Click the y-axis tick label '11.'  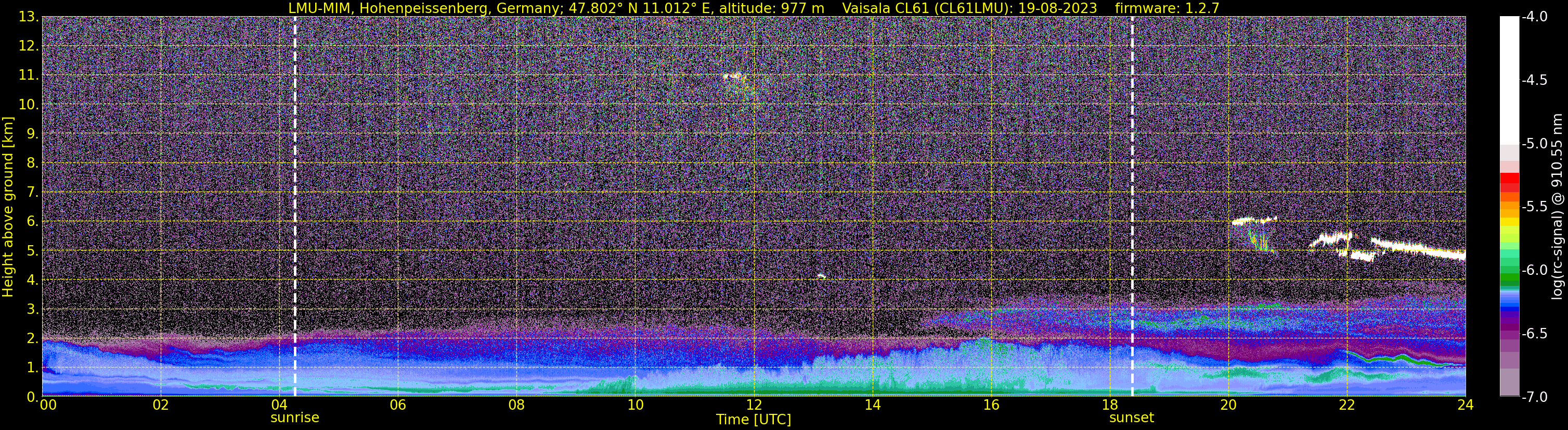[29, 75]
